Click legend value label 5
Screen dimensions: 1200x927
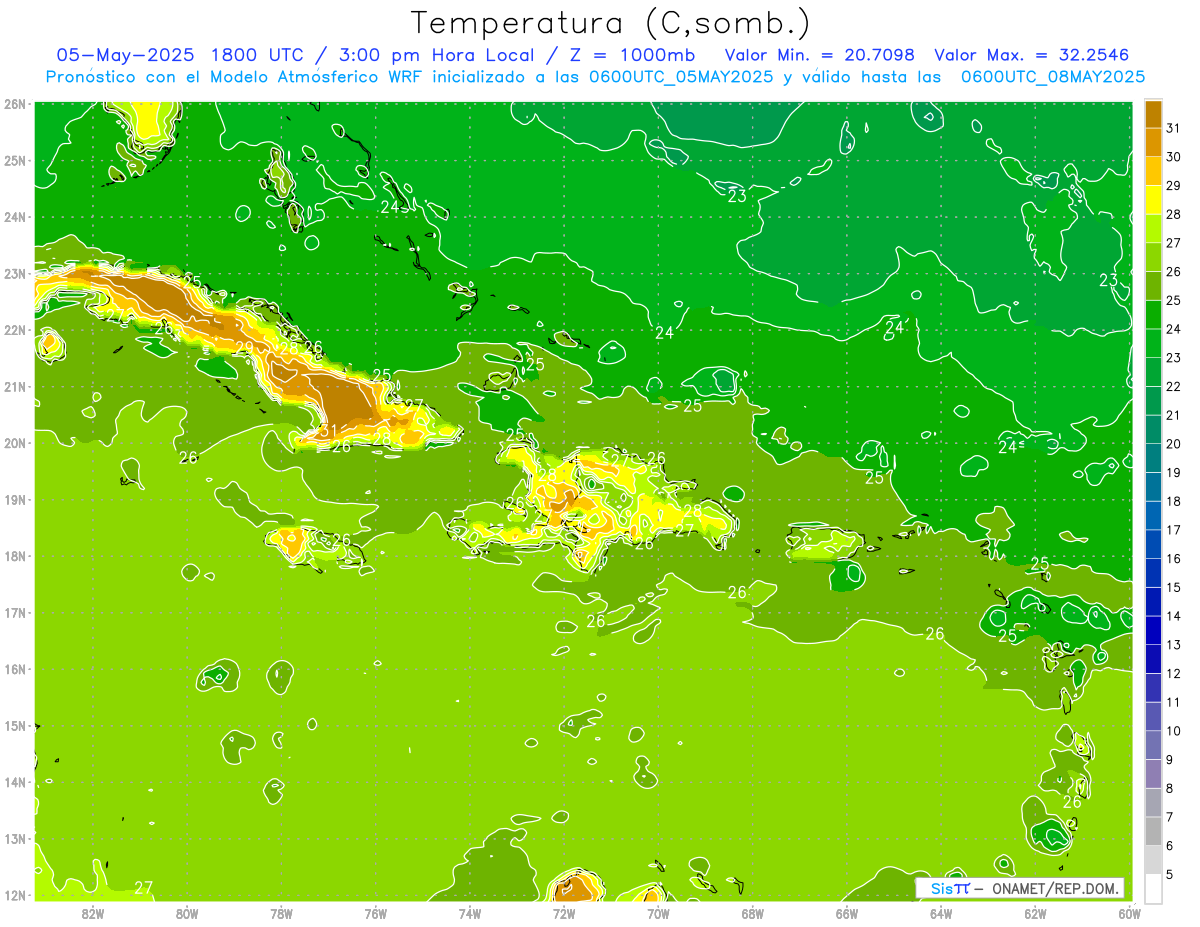pos(1170,874)
